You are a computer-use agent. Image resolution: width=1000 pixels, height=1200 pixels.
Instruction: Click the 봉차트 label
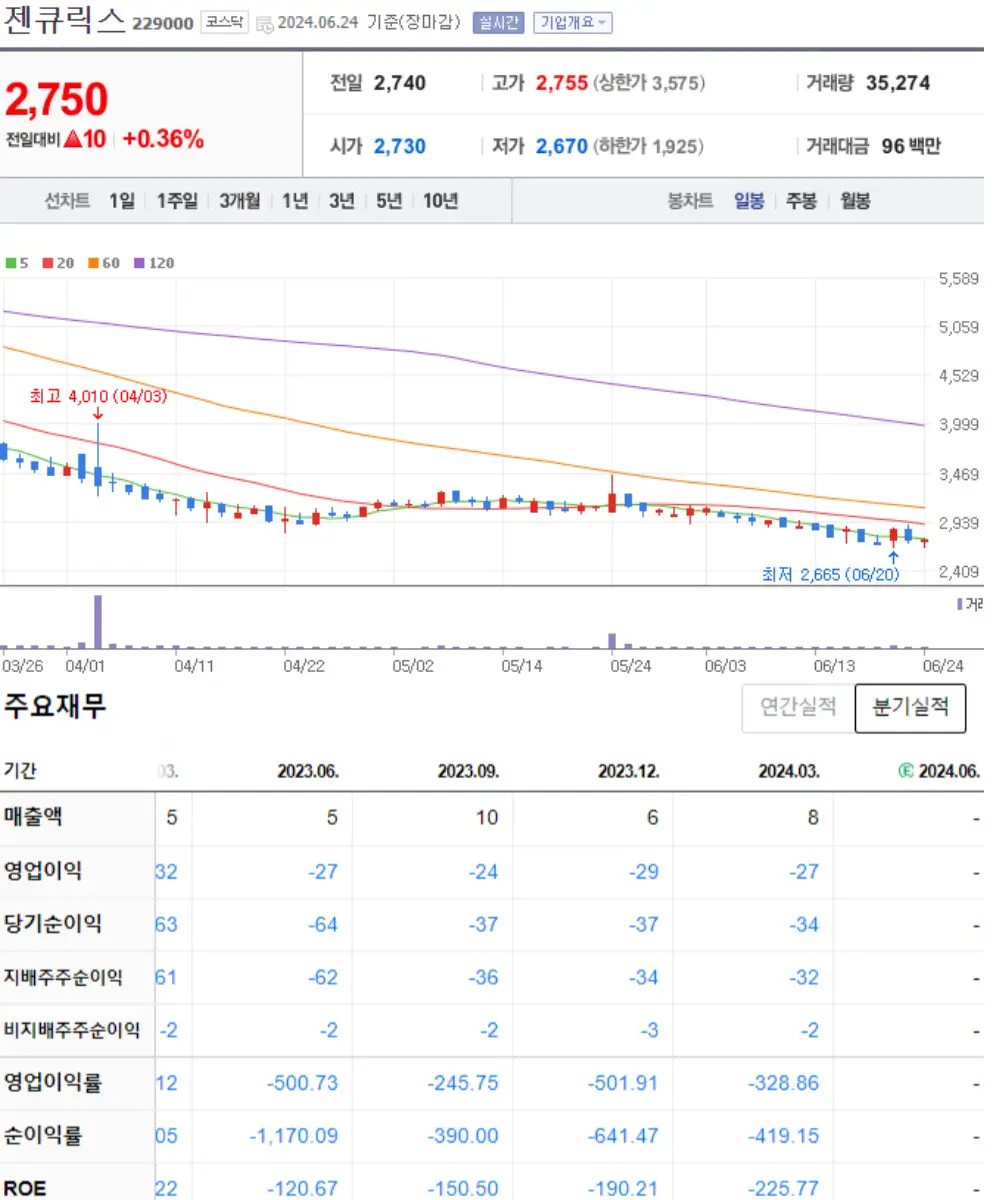690,201
